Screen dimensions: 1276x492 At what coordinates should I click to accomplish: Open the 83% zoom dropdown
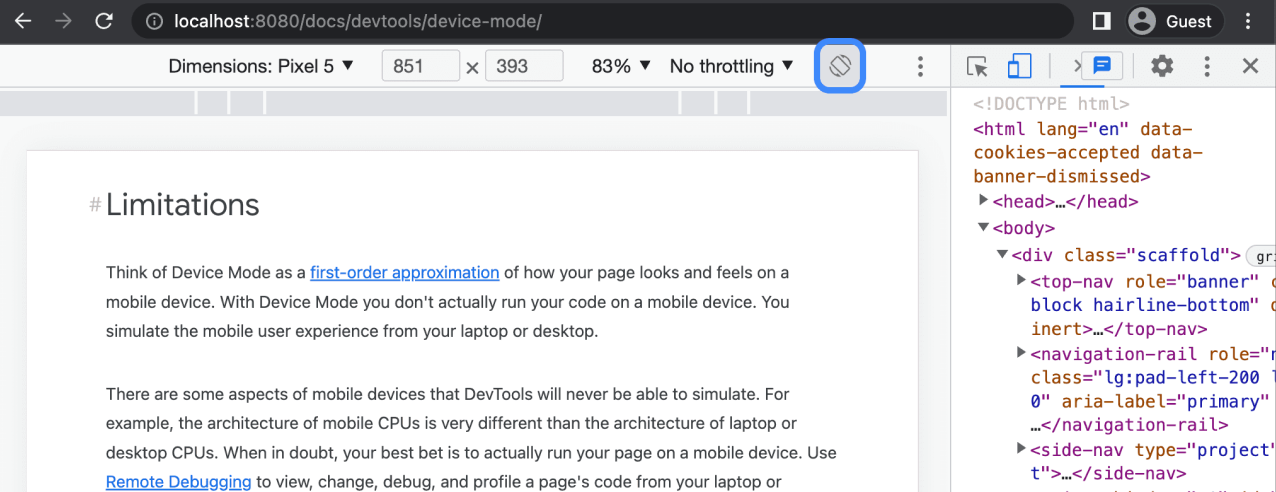coord(621,67)
